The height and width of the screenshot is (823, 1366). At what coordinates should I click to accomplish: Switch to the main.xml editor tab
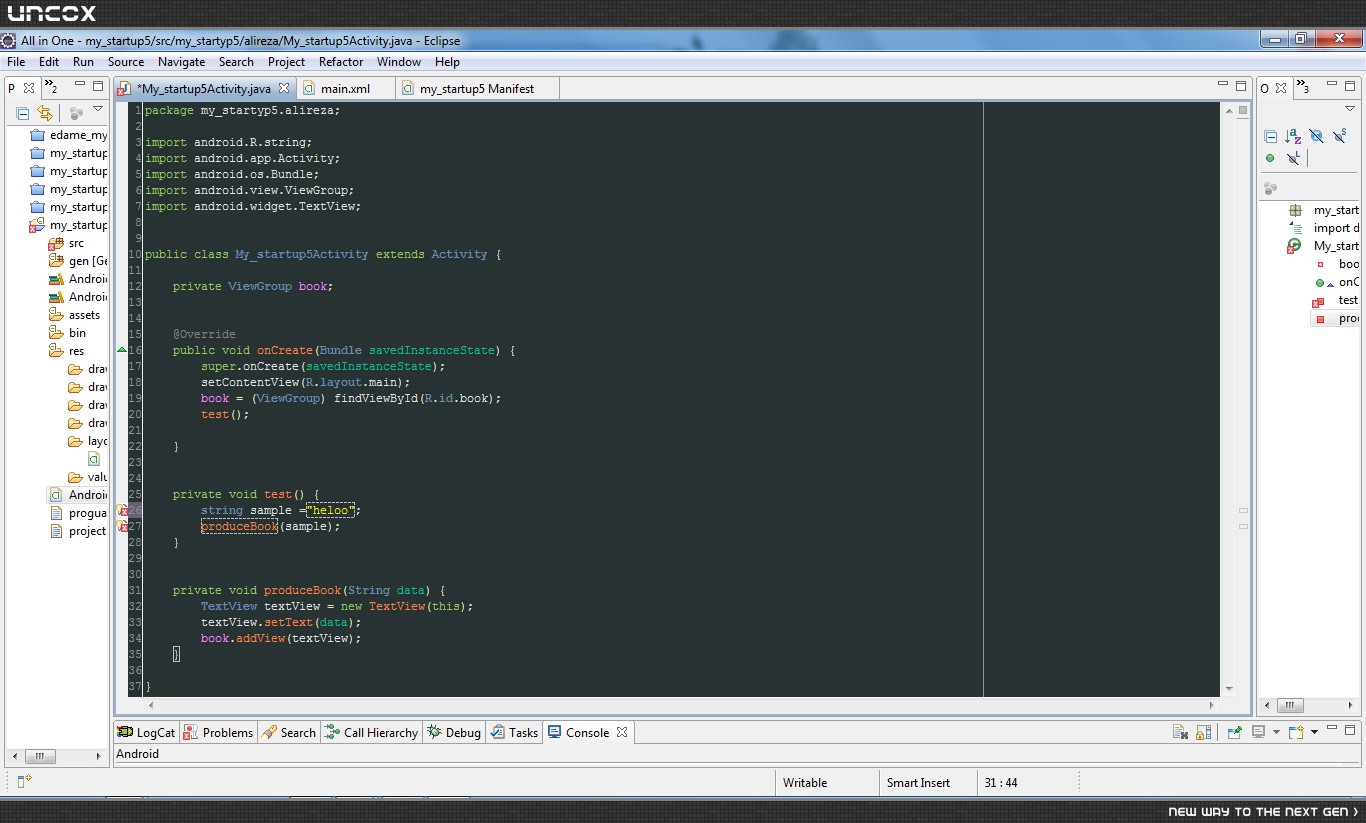345,89
